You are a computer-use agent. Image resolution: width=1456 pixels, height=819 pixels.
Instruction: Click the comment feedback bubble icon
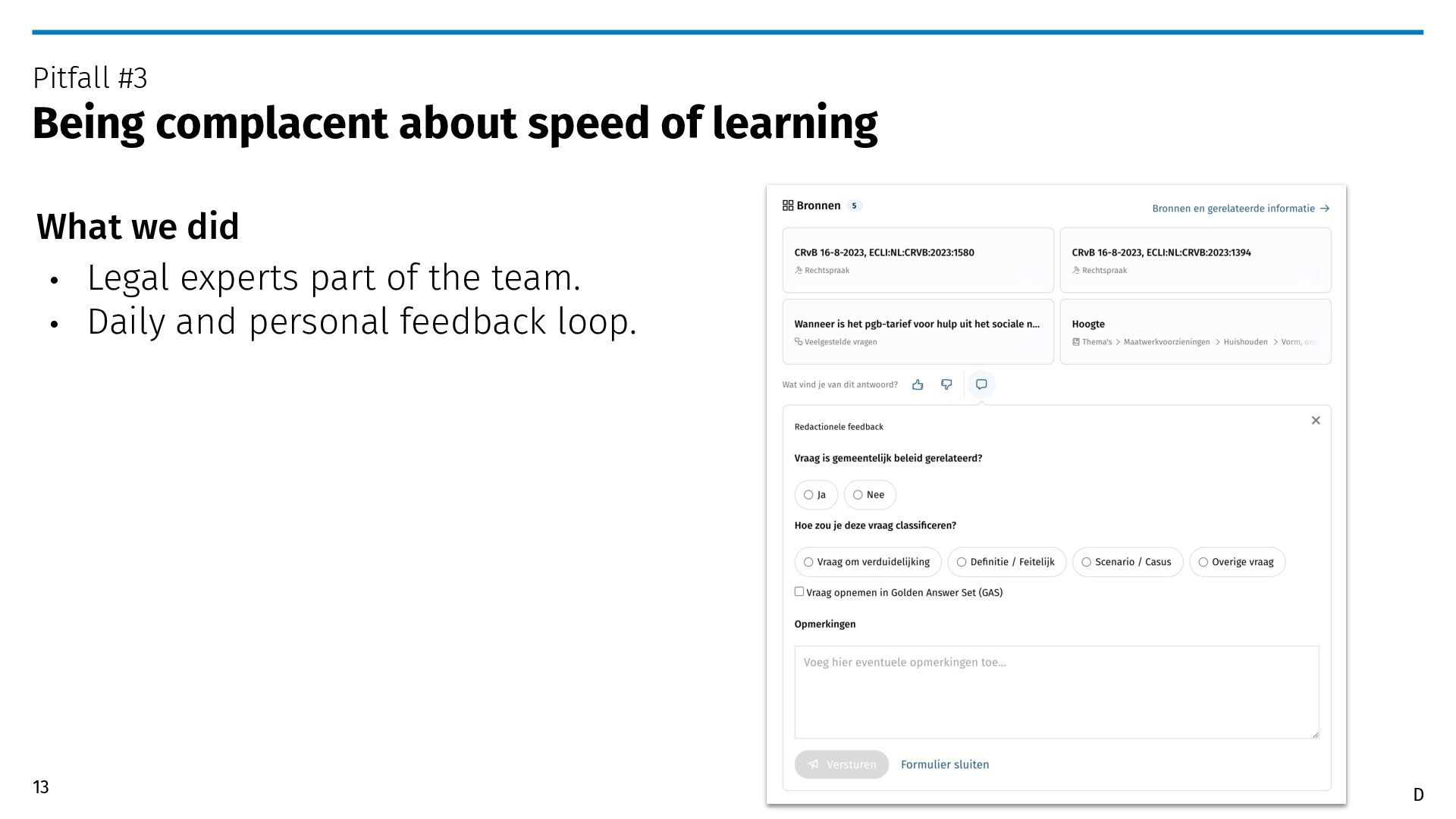point(981,384)
